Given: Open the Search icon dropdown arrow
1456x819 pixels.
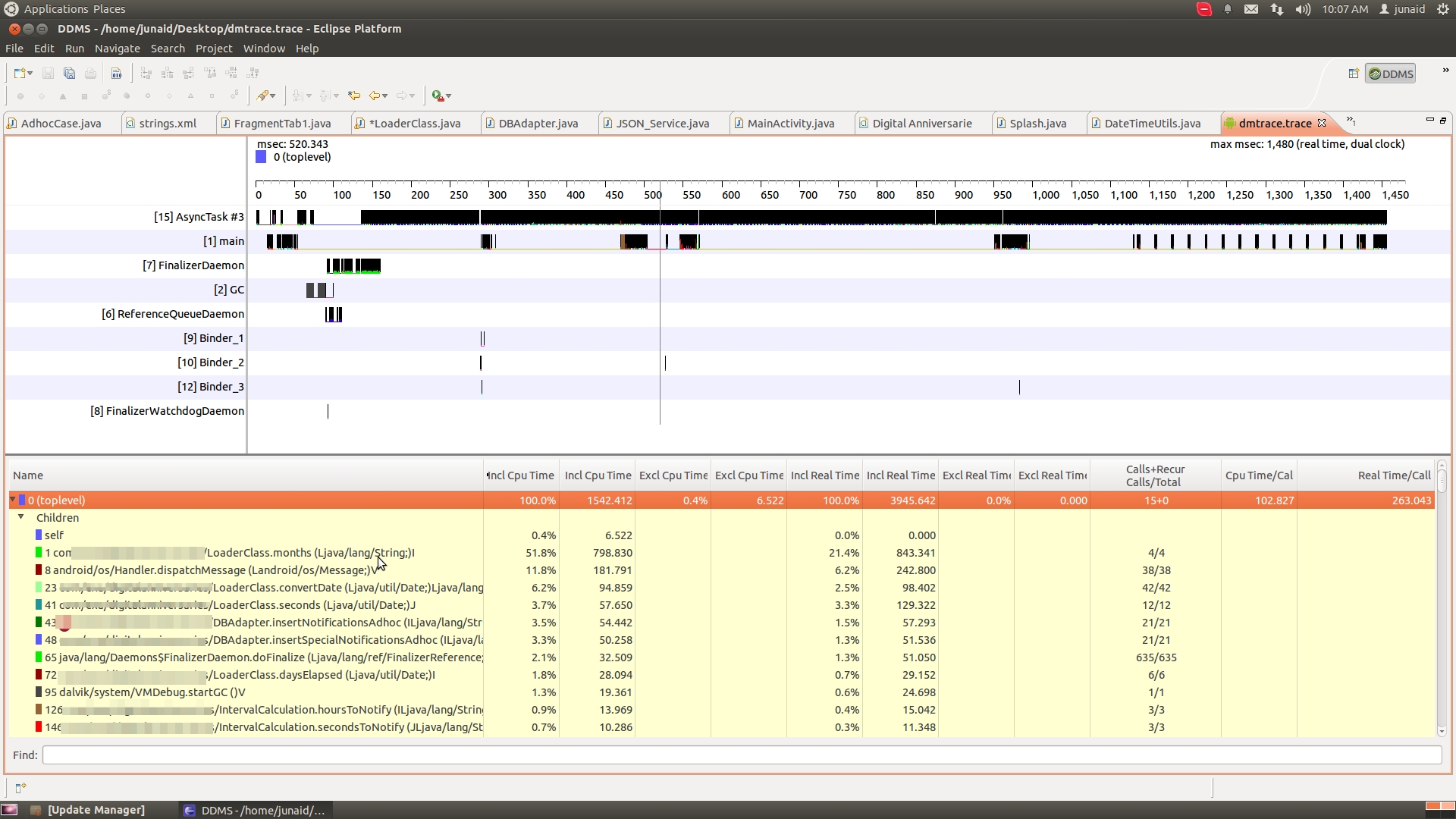Looking at the screenshot, I should click(273, 96).
